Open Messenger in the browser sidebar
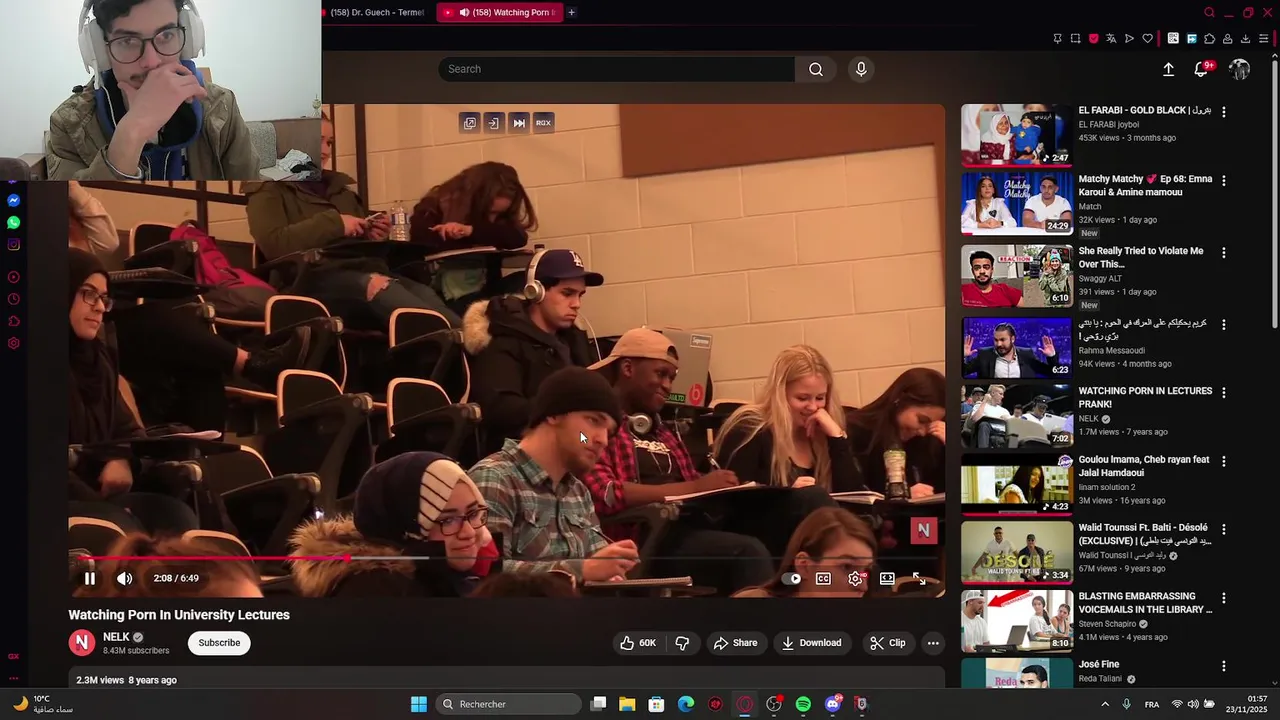This screenshot has width=1280, height=720. (x=13, y=201)
